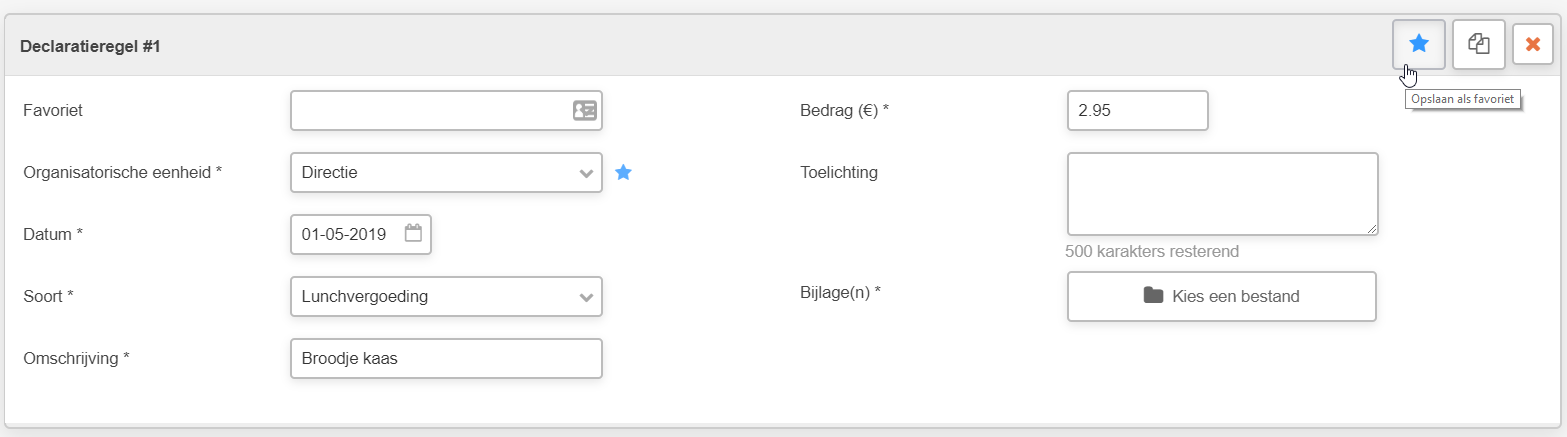Click the Opslaan als favoriet tooltip
The width and height of the screenshot is (1567, 437).
(1463, 99)
